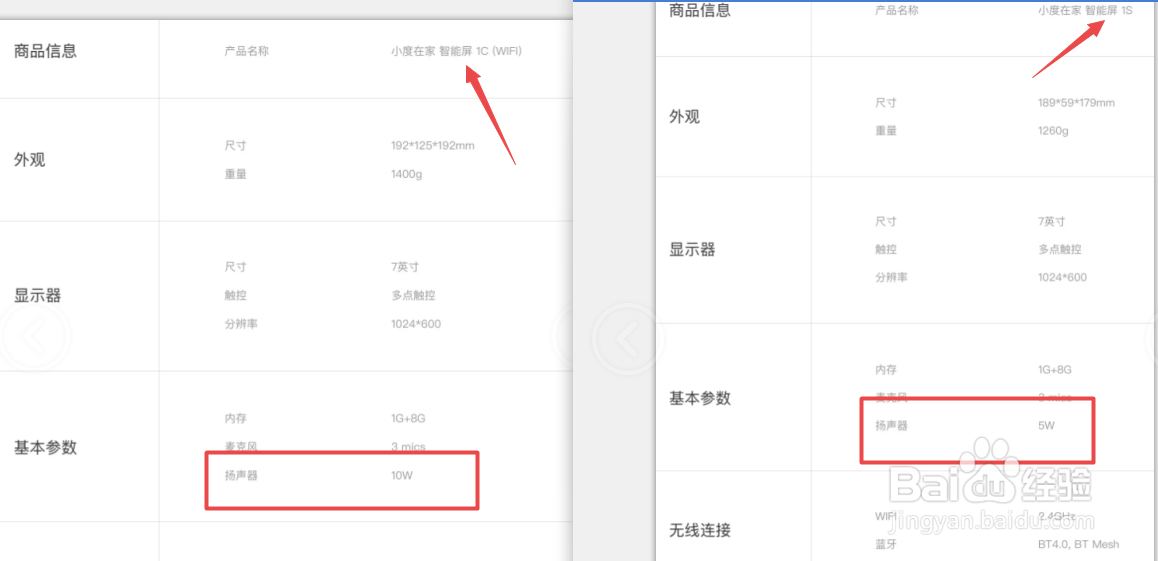Click 显示器 heading in 1C panel
The height and width of the screenshot is (561, 1158).
click(38, 296)
